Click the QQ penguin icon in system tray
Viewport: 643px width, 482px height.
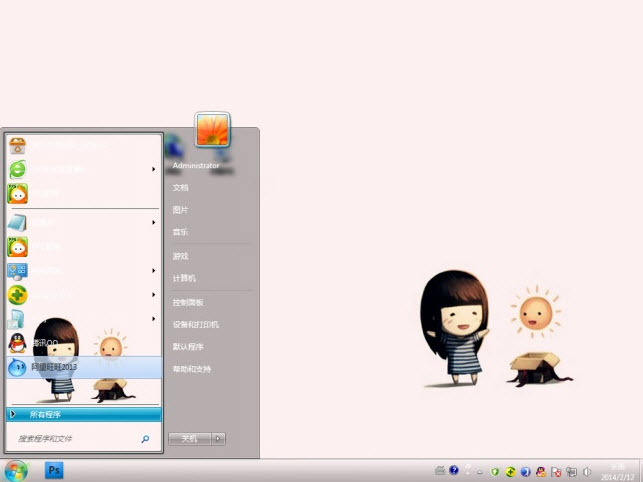[541, 471]
